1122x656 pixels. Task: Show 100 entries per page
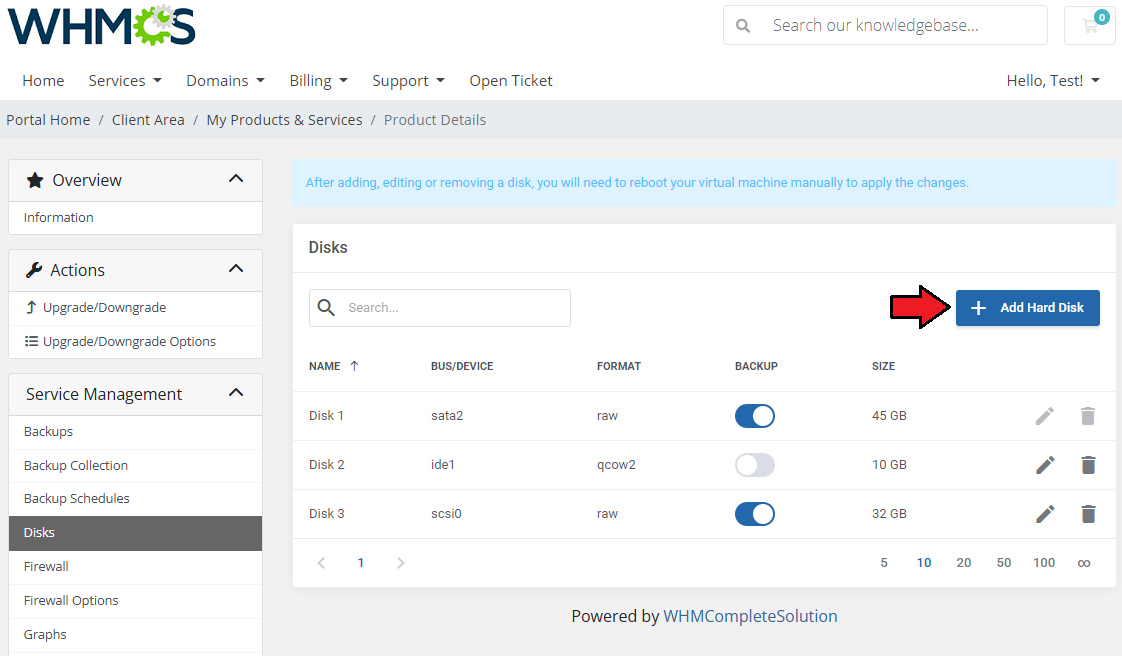click(x=1044, y=563)
